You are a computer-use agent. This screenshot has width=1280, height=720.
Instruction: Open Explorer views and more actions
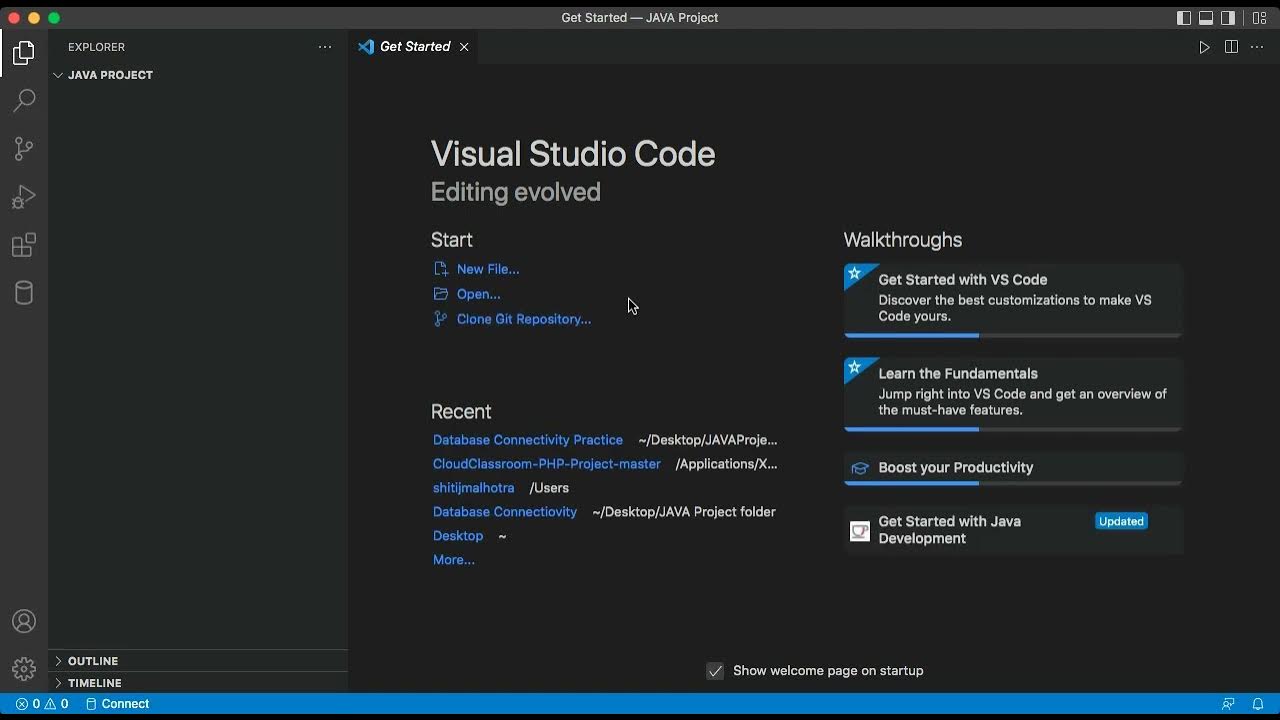tap(325, 47)
